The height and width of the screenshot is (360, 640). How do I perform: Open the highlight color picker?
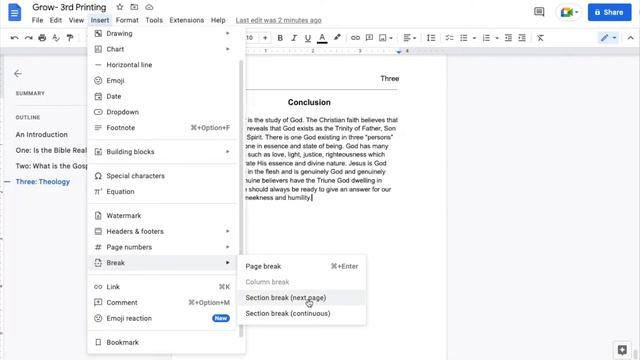coord(337,38)
